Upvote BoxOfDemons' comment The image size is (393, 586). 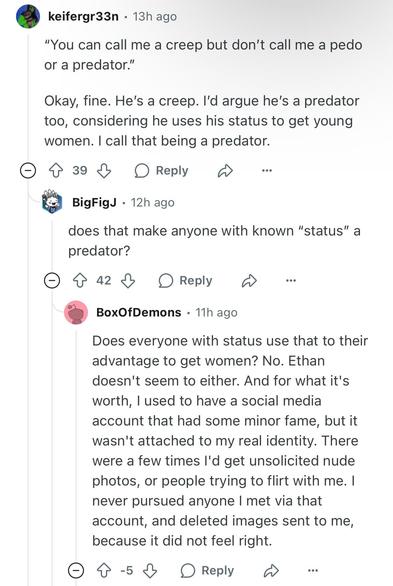pyautogui.click(x=104, y=570)
